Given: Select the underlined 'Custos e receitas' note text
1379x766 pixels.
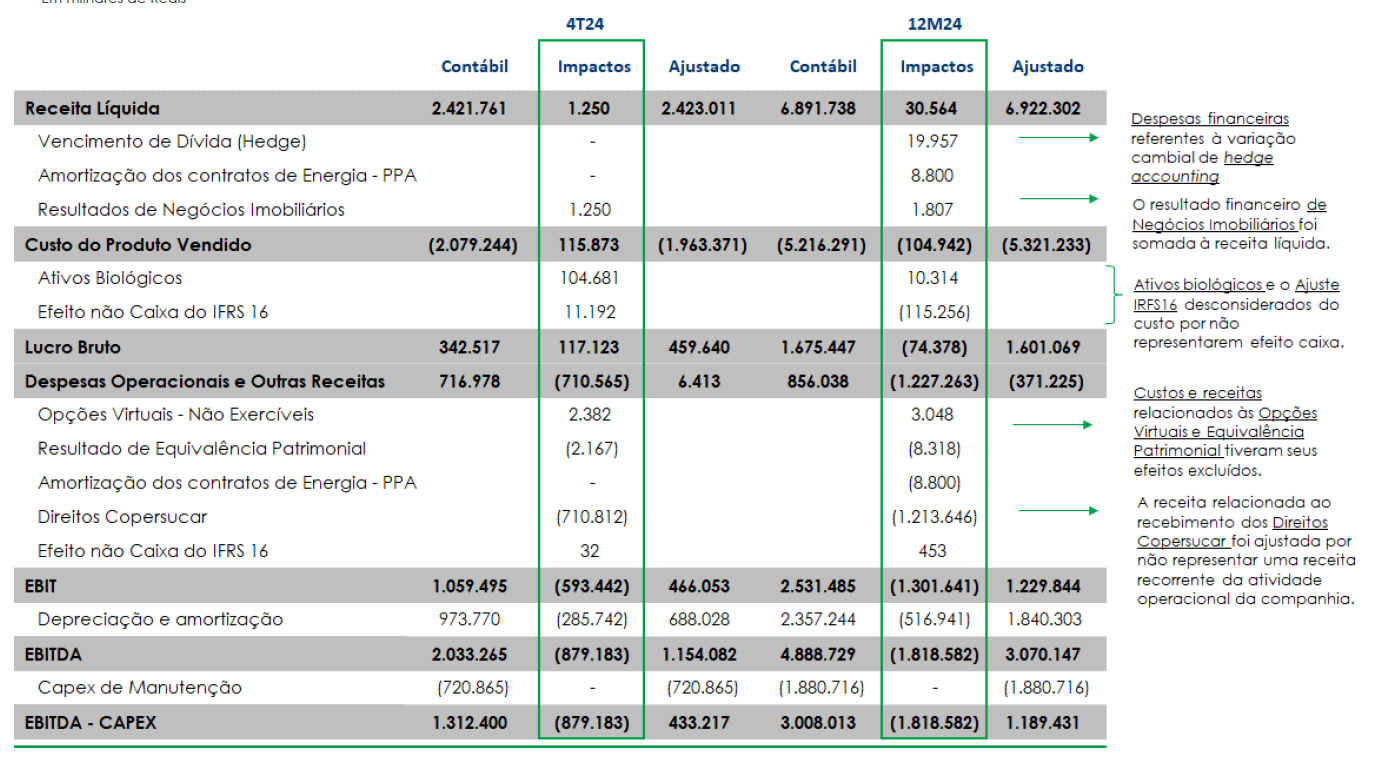Looking at the screenshot, I should click(1197, 393).
